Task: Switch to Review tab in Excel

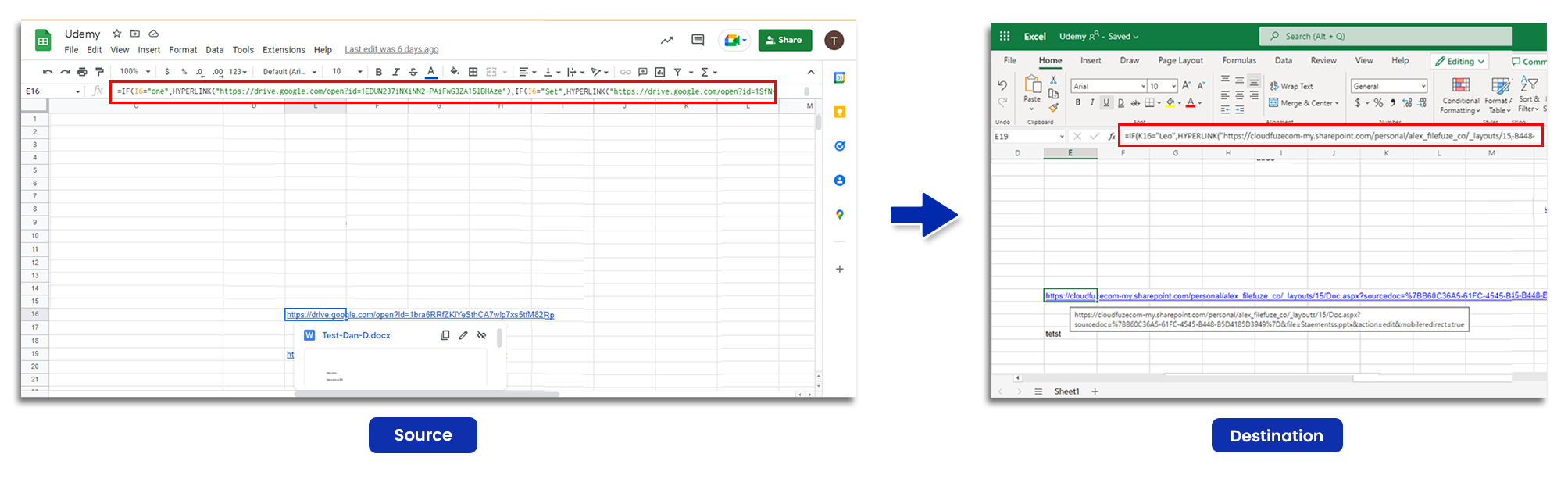Action: pyautogui.click(x=1323, y=60)
